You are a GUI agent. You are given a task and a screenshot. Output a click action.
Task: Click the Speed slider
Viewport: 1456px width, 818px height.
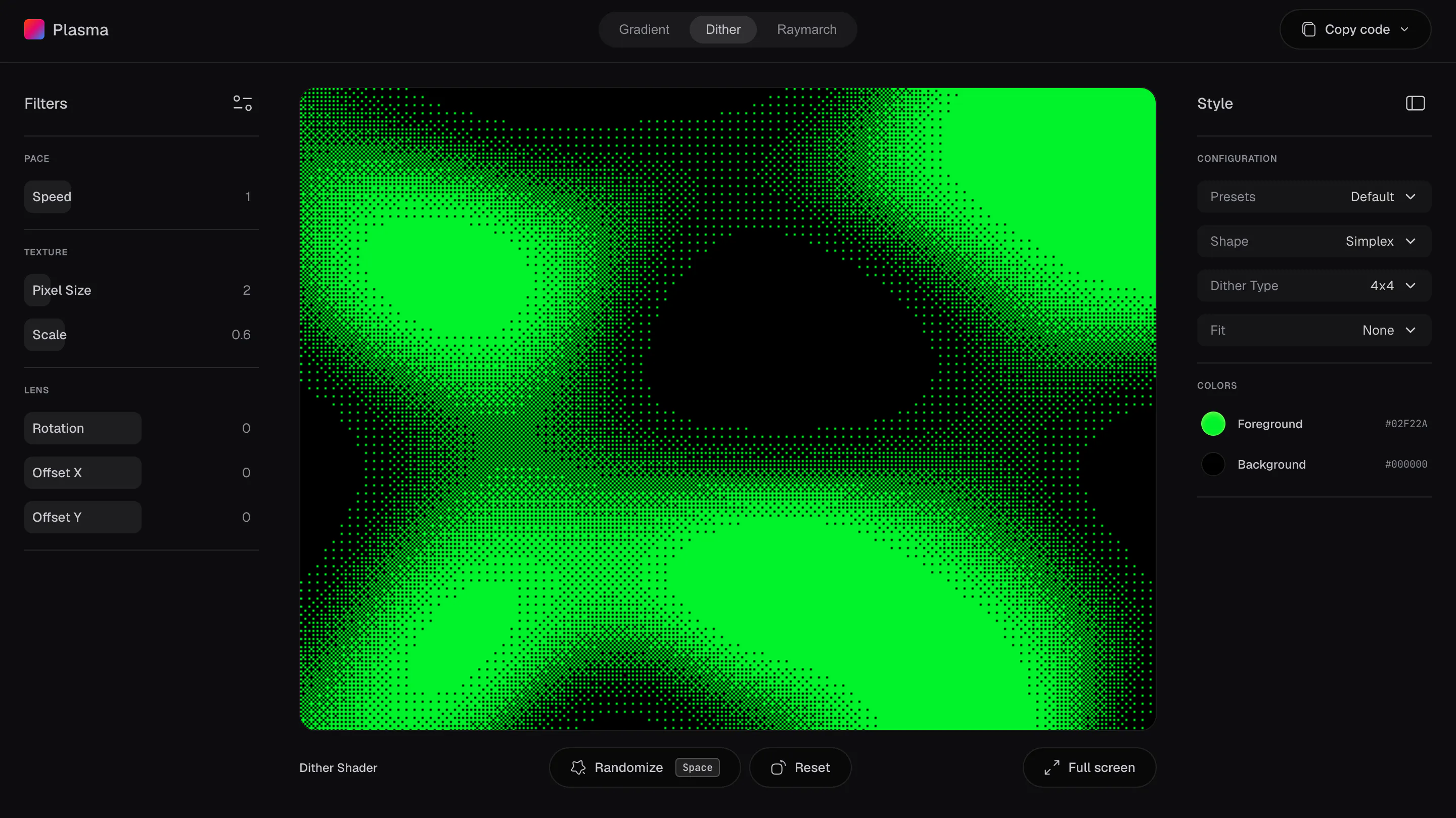pyautogui.click(x=142, y=197)
